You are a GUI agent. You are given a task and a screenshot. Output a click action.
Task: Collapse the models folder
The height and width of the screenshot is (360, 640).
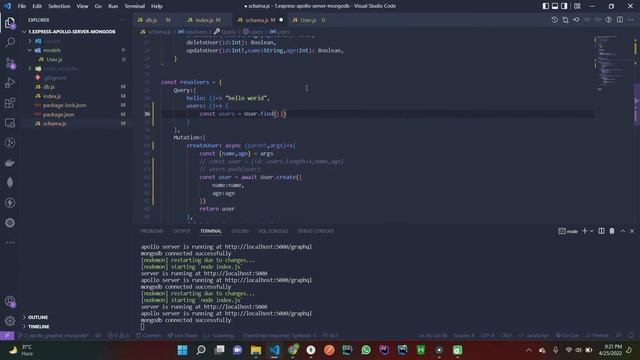point(76,50)
